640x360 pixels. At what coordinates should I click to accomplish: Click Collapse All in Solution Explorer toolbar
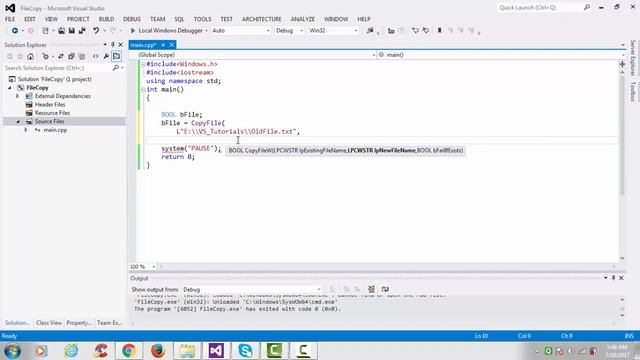tap(71, 56)
